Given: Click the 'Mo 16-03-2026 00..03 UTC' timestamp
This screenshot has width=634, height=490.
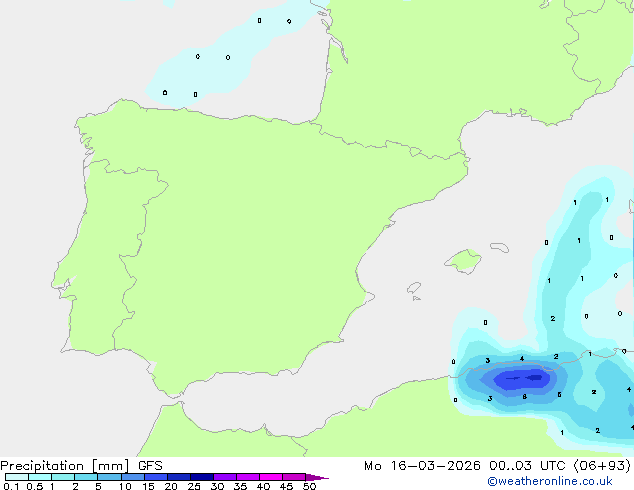Looking at the screenshot, I should pyautogui.click(x=465, y=466).
